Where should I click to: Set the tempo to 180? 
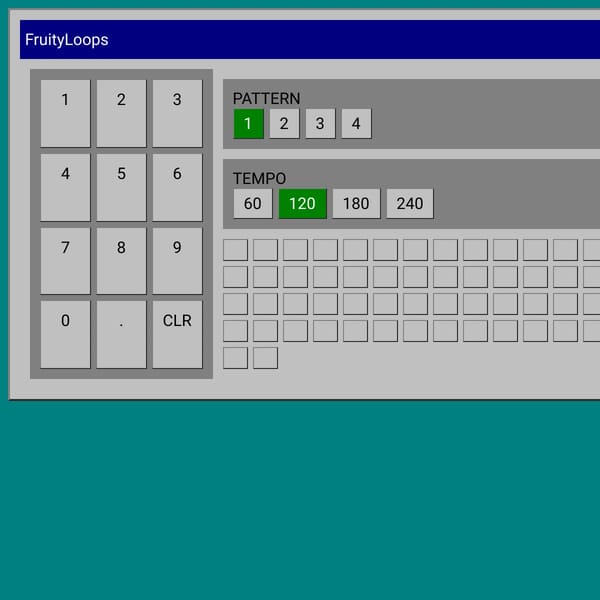click(x=356, y=204)
